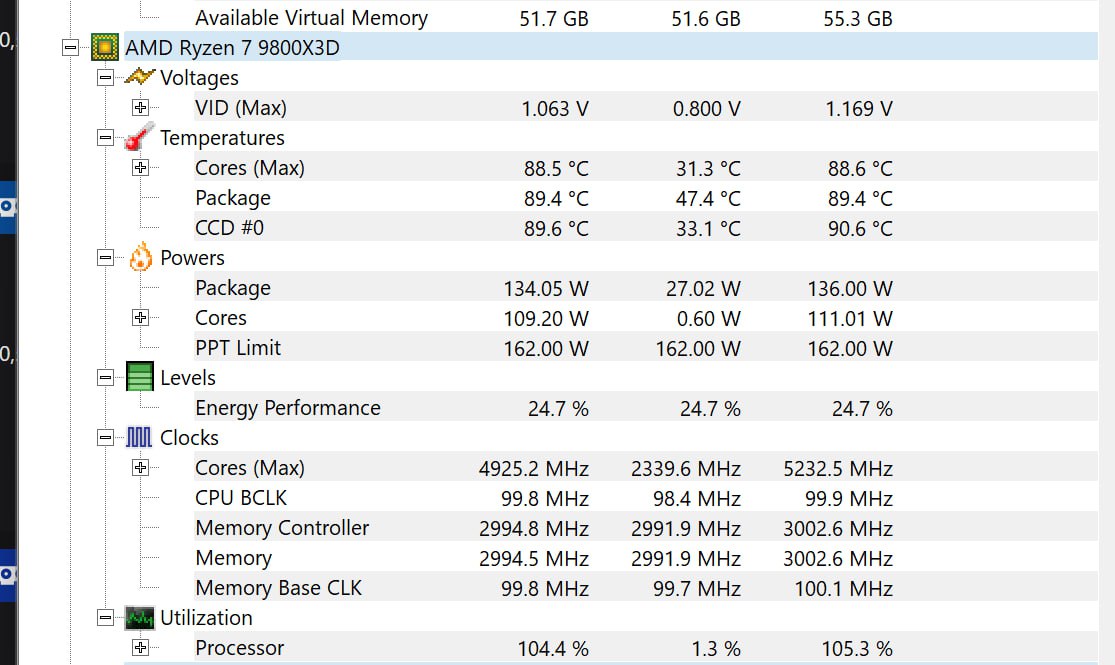Click the Powers flame icon
Image resolution: width=1115 pixels, height=665 pixels.
tap(140, 257)
